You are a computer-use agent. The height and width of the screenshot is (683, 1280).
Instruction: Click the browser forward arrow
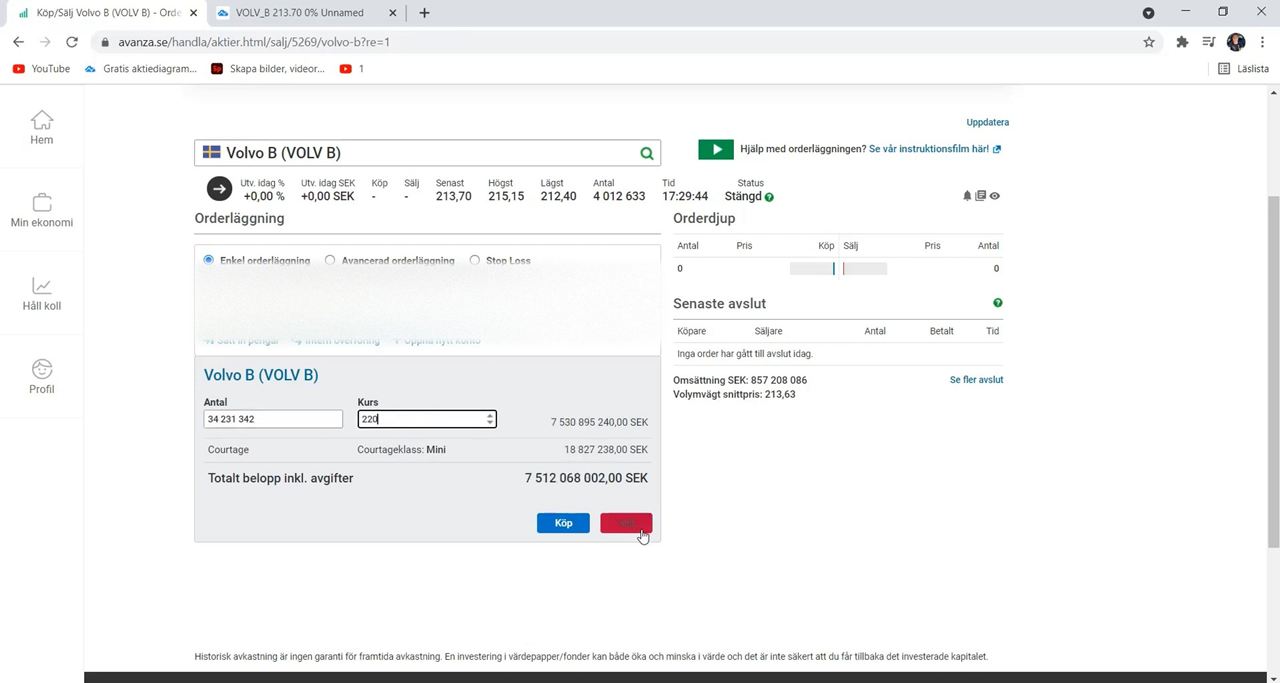coord(45,42)
